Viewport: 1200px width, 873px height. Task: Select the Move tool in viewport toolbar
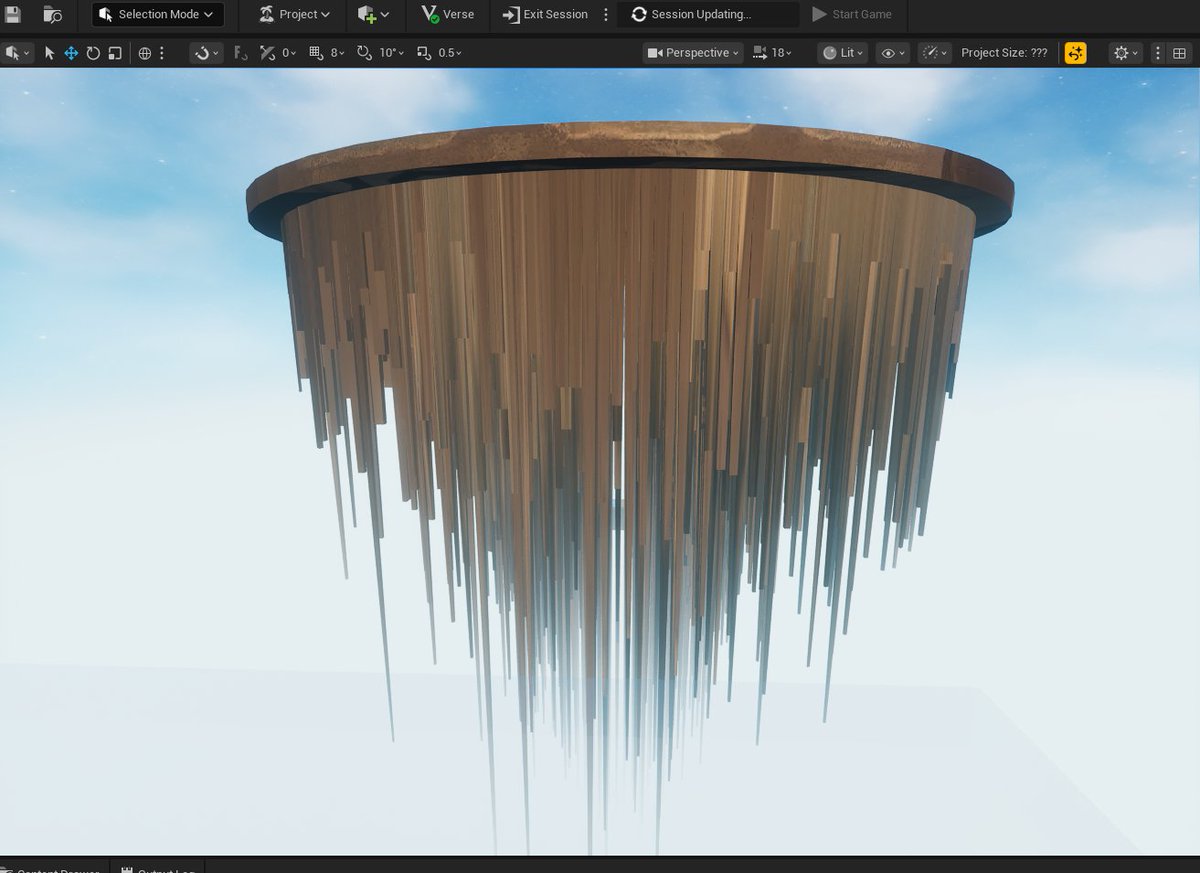pos(70,53)
